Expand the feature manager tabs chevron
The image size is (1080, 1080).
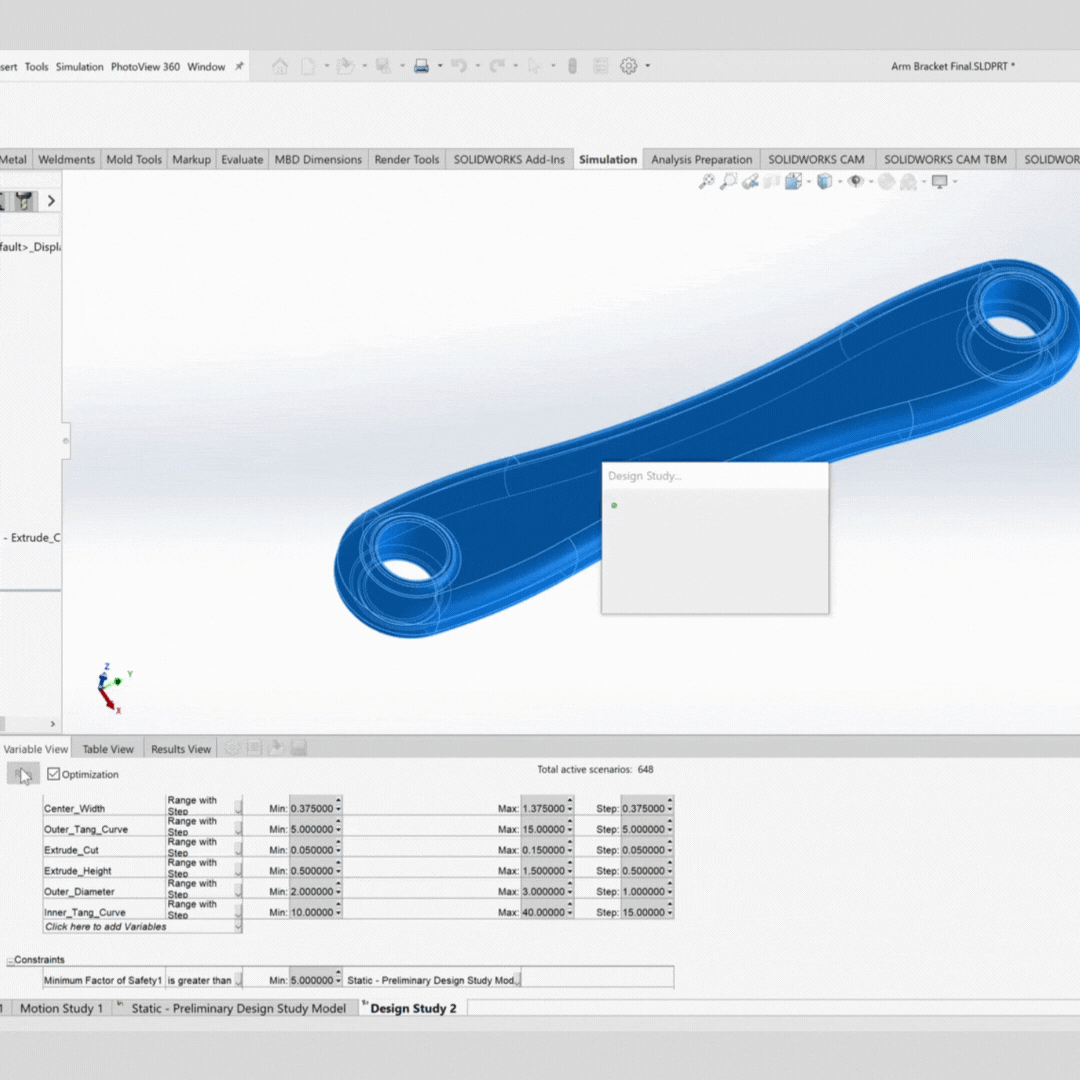51,201
